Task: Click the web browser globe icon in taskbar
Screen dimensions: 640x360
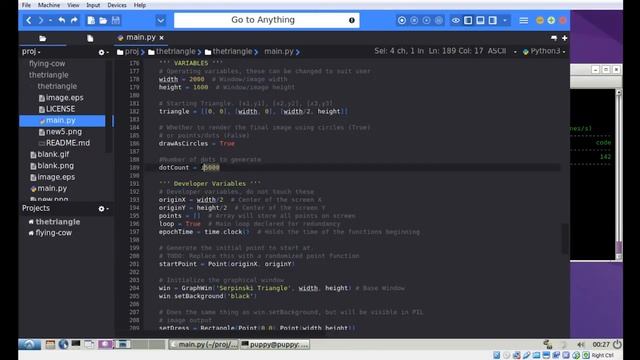Action: 63,344
